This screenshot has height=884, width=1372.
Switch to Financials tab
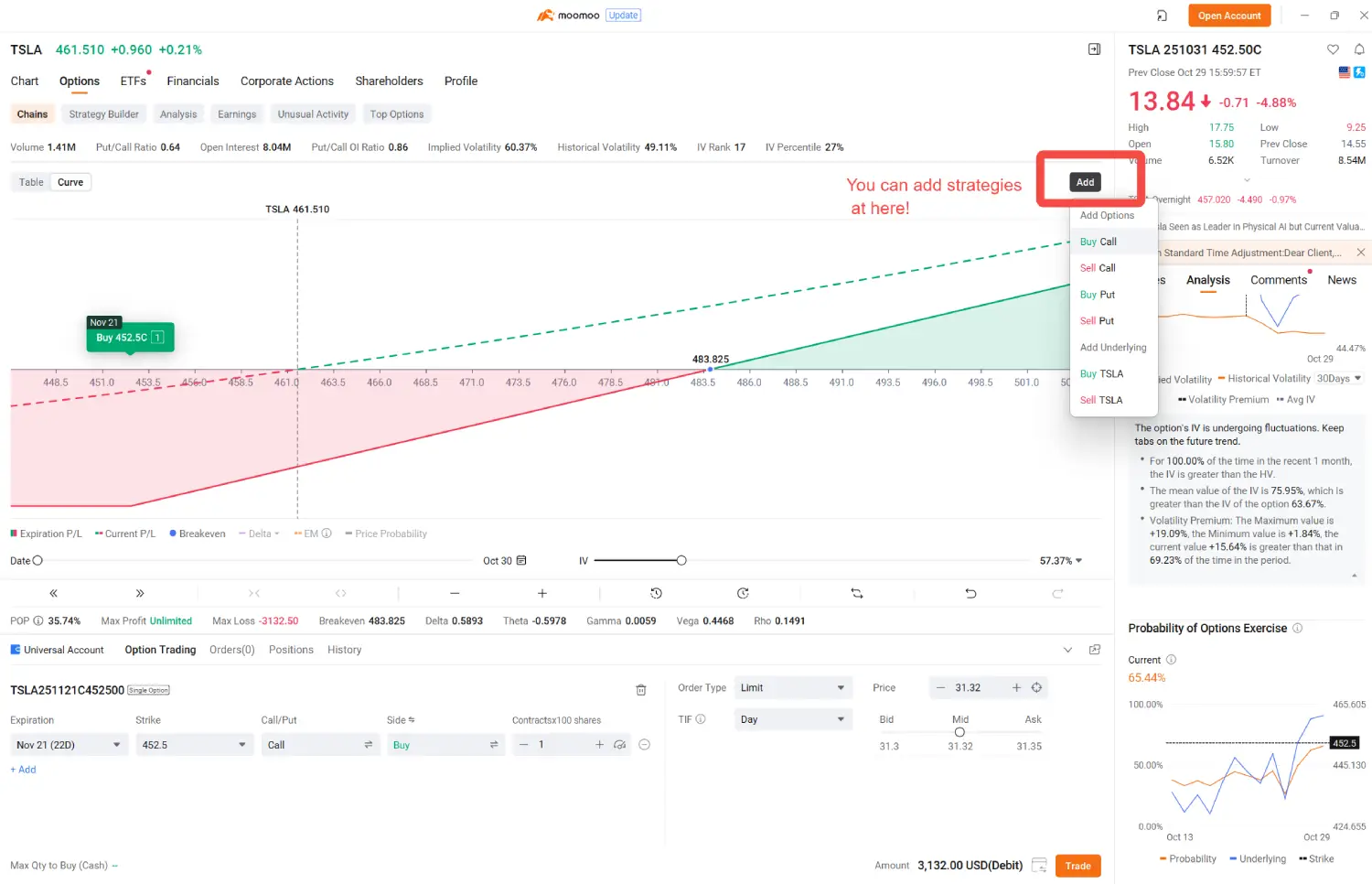pos(193,81)
